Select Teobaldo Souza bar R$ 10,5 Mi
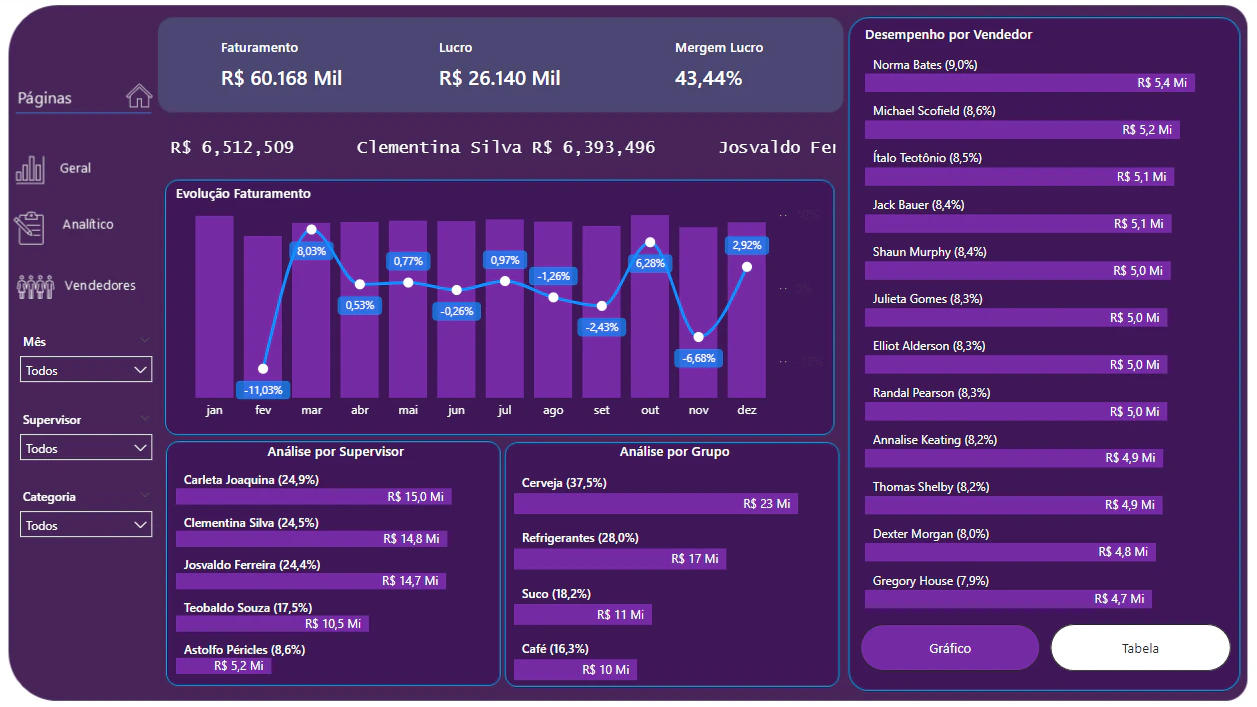This screenshot has height=707, width=1257. tap(272, 623)
